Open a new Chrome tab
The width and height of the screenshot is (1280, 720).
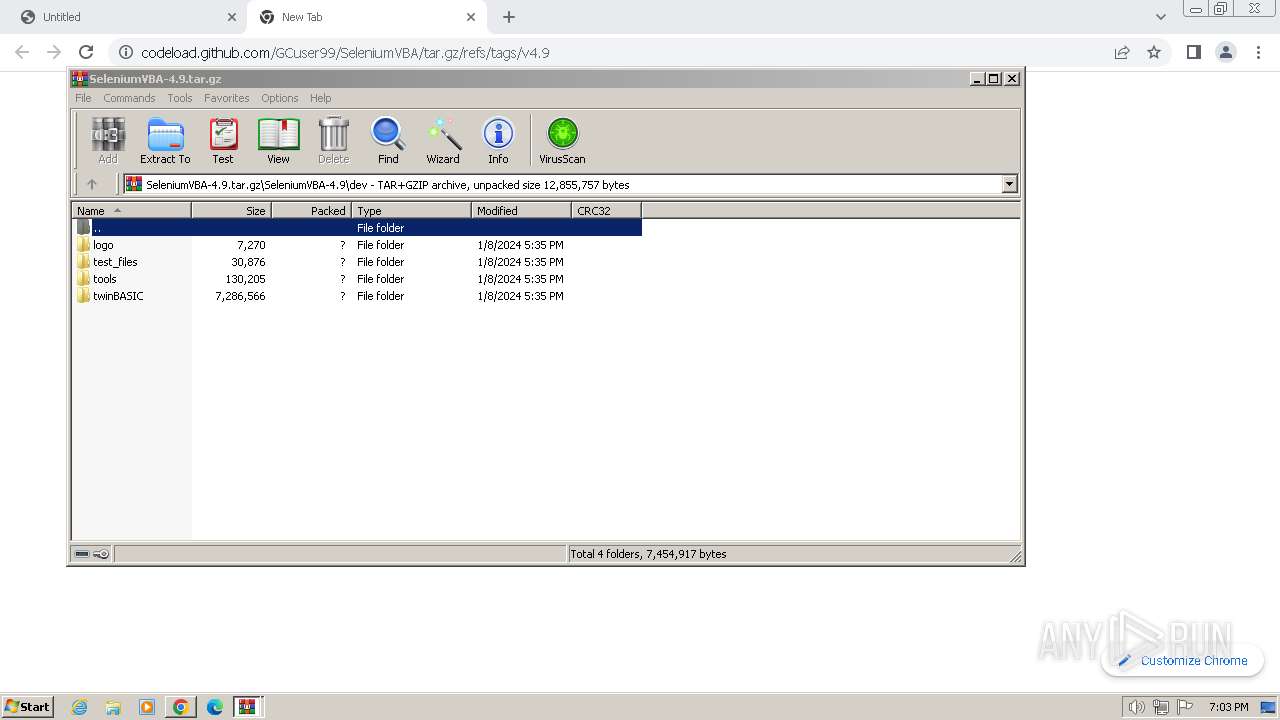tap(509, 17)
